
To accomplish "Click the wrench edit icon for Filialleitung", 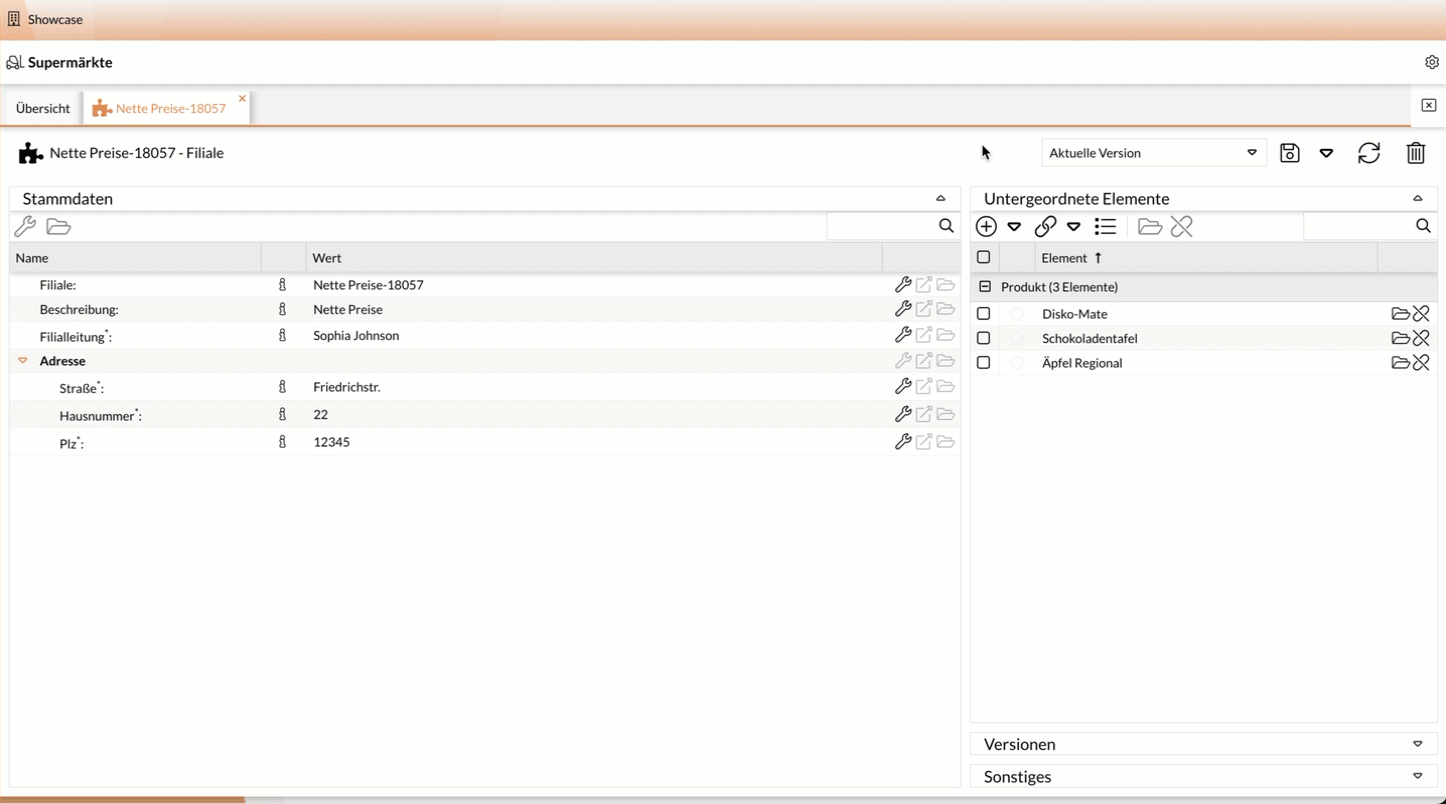I will pos(902,335).
